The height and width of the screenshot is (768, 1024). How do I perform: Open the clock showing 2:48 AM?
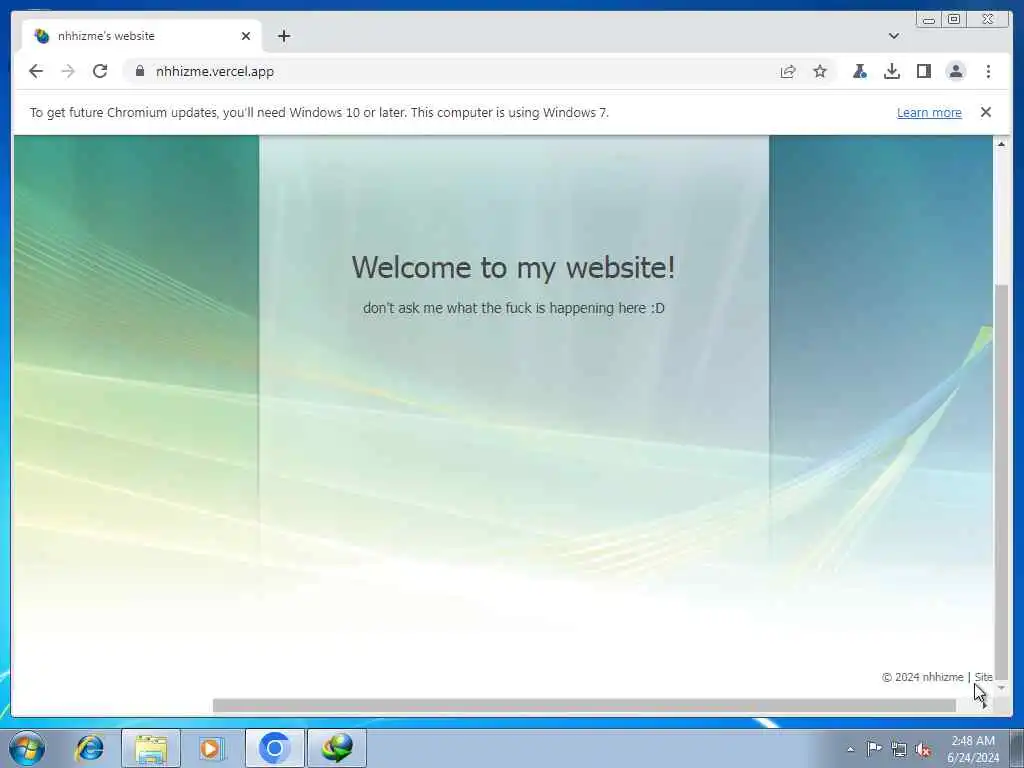(973, 749)
